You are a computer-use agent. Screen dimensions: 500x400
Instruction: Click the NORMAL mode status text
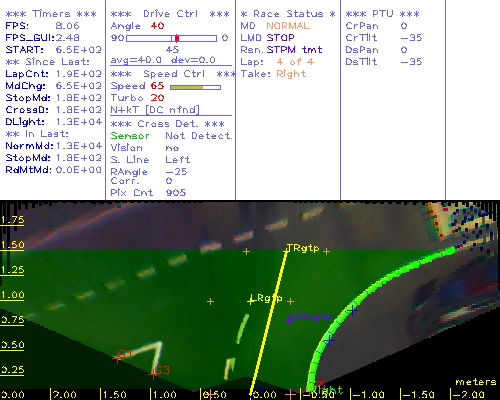tap(288, 26)
